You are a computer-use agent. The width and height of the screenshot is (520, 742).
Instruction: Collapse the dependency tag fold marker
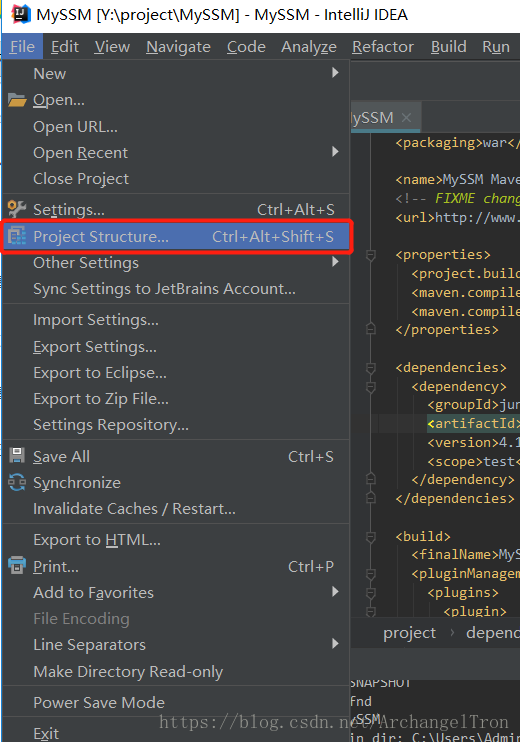click(371, 387)
